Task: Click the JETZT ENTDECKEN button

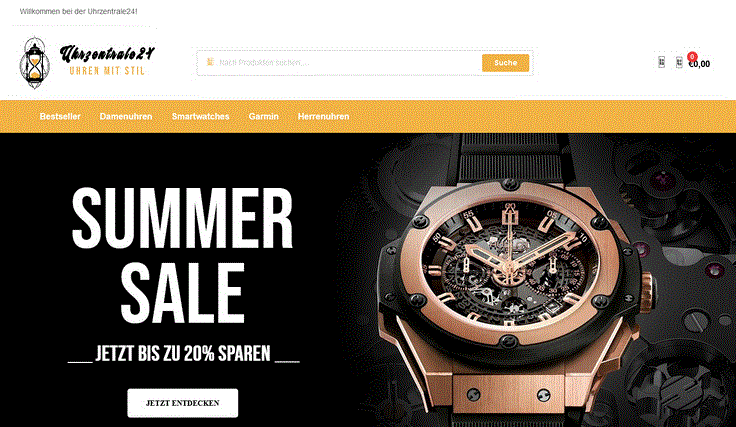Action: click(x=183, y=403)
